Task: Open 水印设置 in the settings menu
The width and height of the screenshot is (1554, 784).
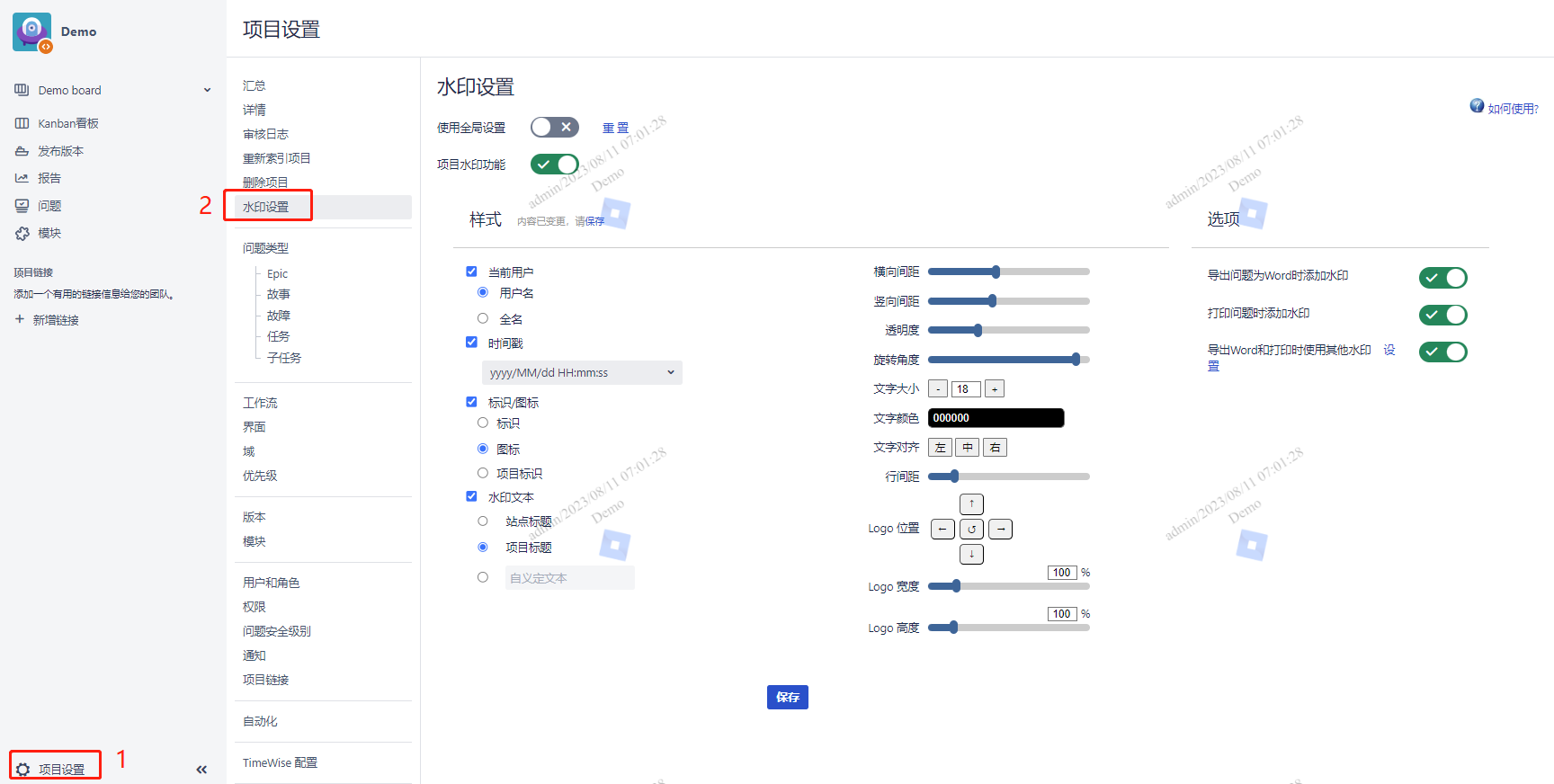Action: pyautogui.click(x=266, y=207)
